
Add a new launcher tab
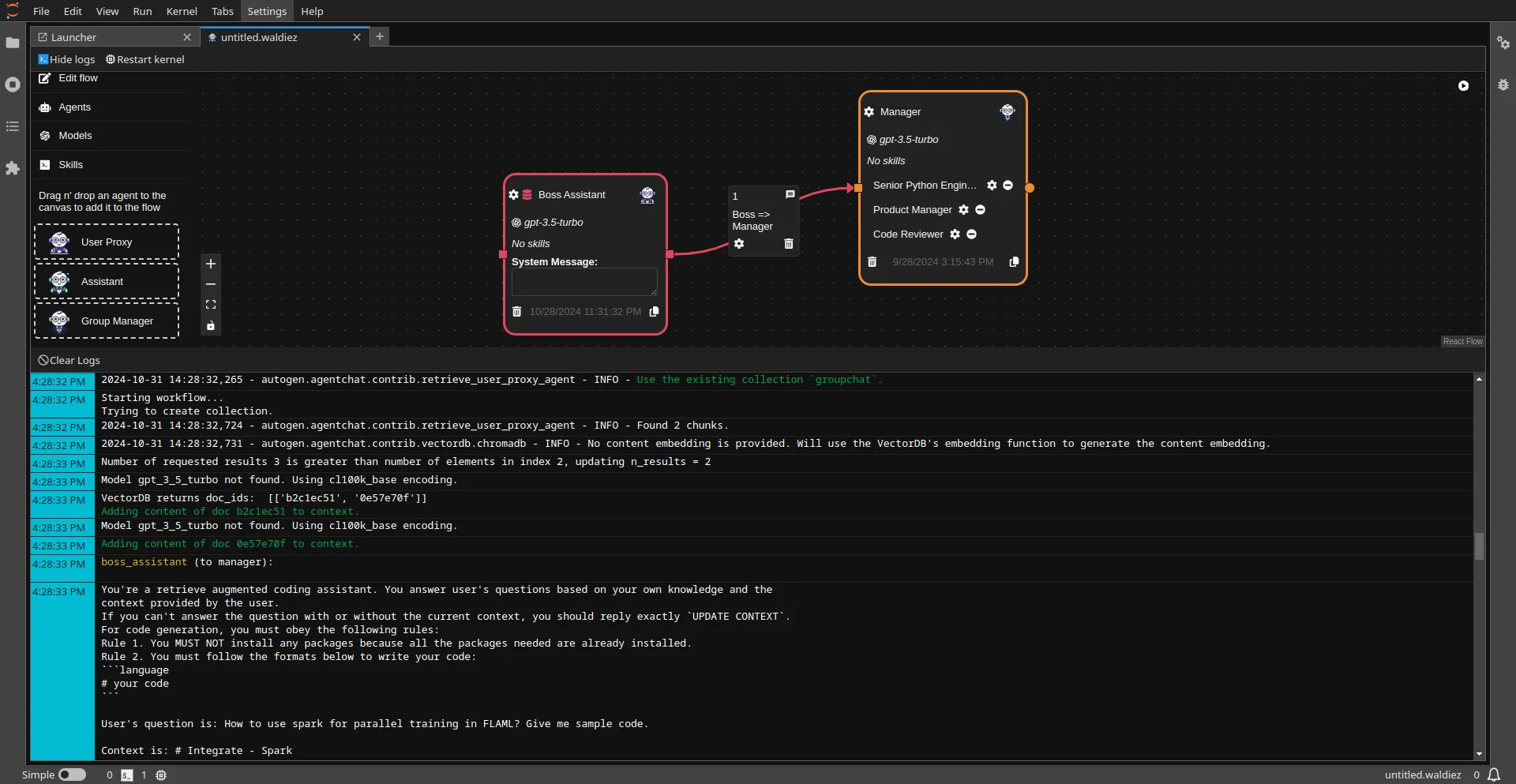click(x=380, y=36)
